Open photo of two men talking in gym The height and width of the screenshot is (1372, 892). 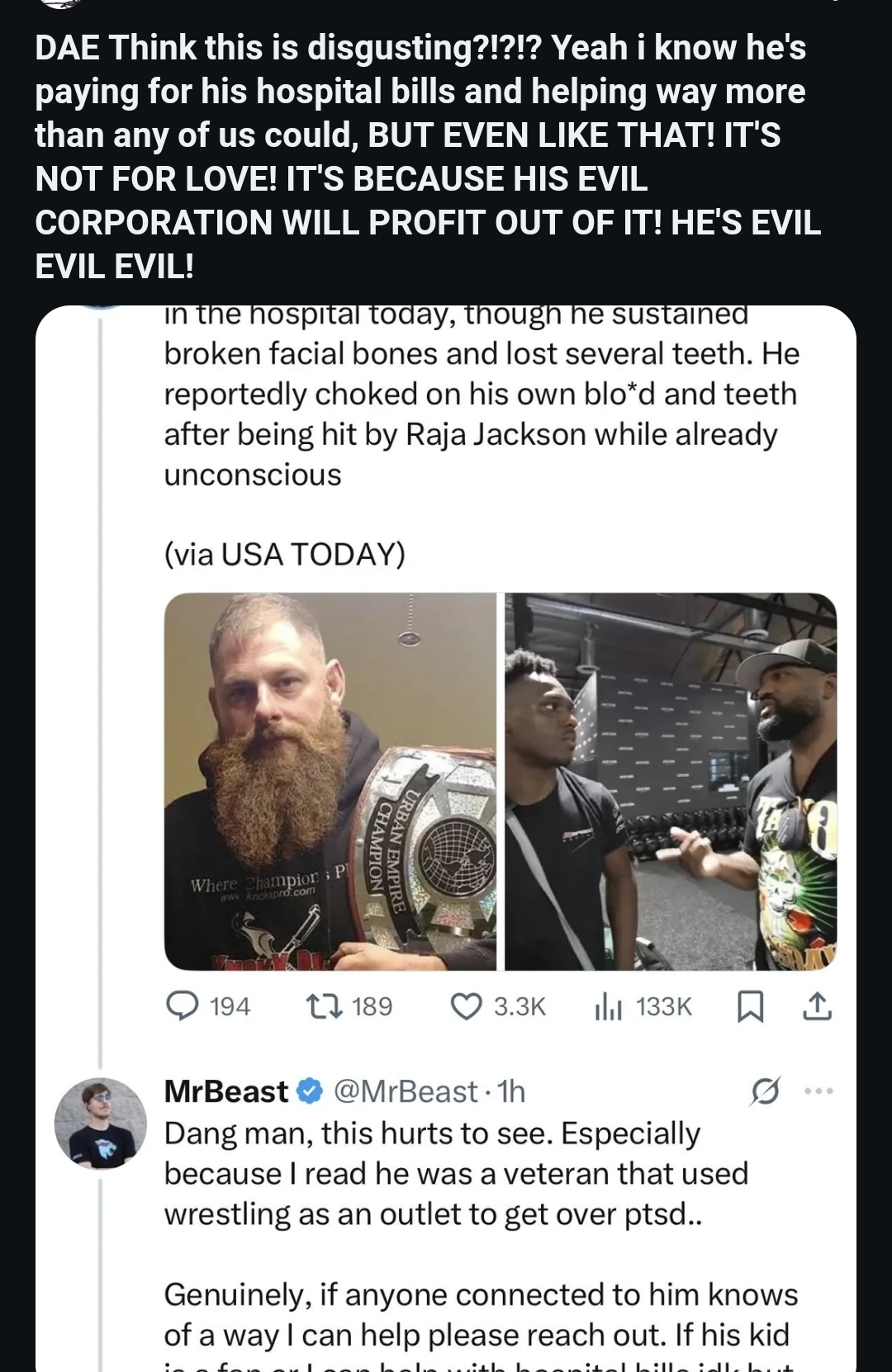tap(671, 781)
